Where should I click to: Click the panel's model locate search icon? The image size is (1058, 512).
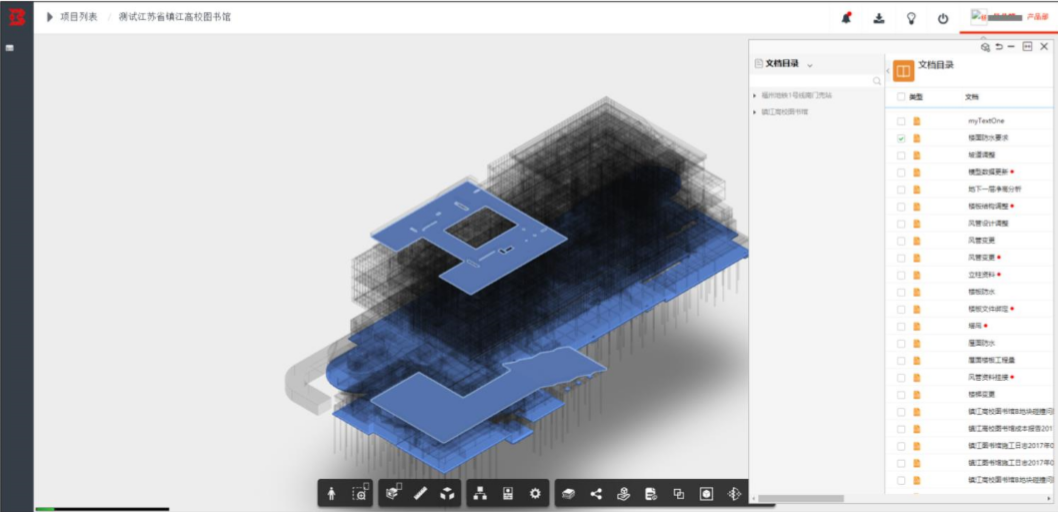point(985,47)
